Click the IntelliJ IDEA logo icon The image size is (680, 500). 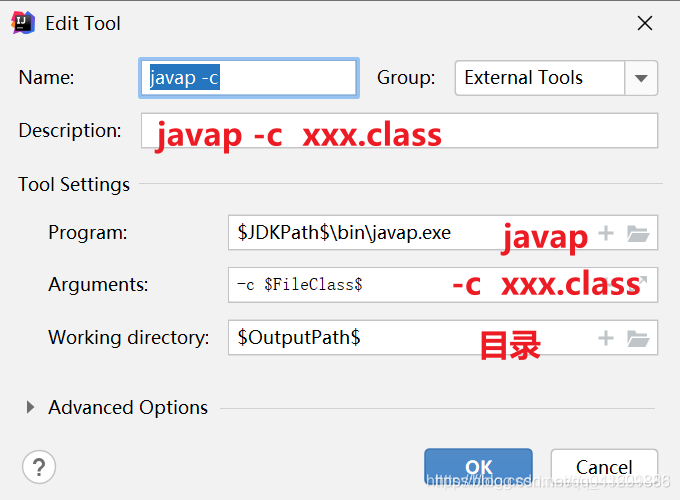pyautogui.click(x=23, y=23)
